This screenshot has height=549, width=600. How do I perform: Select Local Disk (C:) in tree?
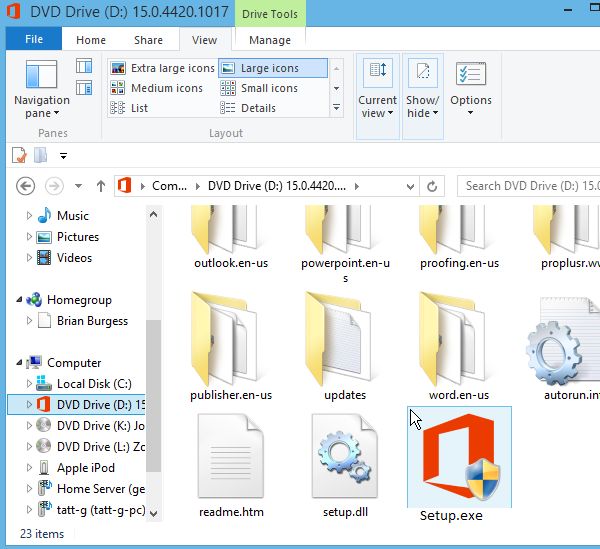[94, 384]
